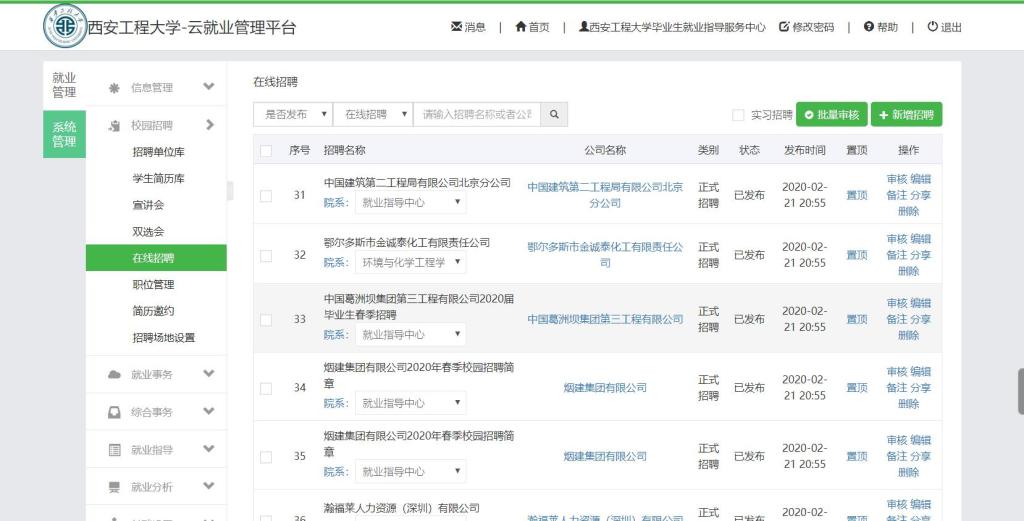Open row 33 院系 dropdown

410,335
